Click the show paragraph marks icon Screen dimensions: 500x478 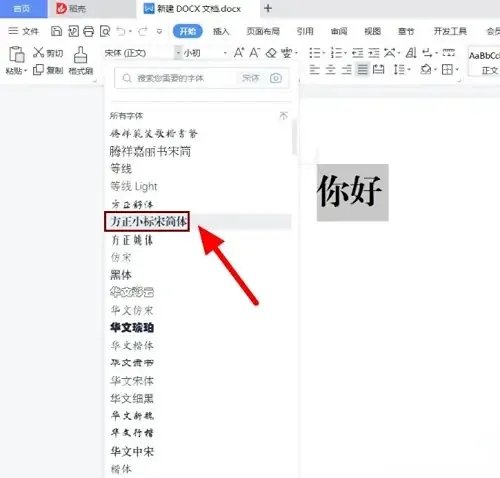[x=427, y=53]
